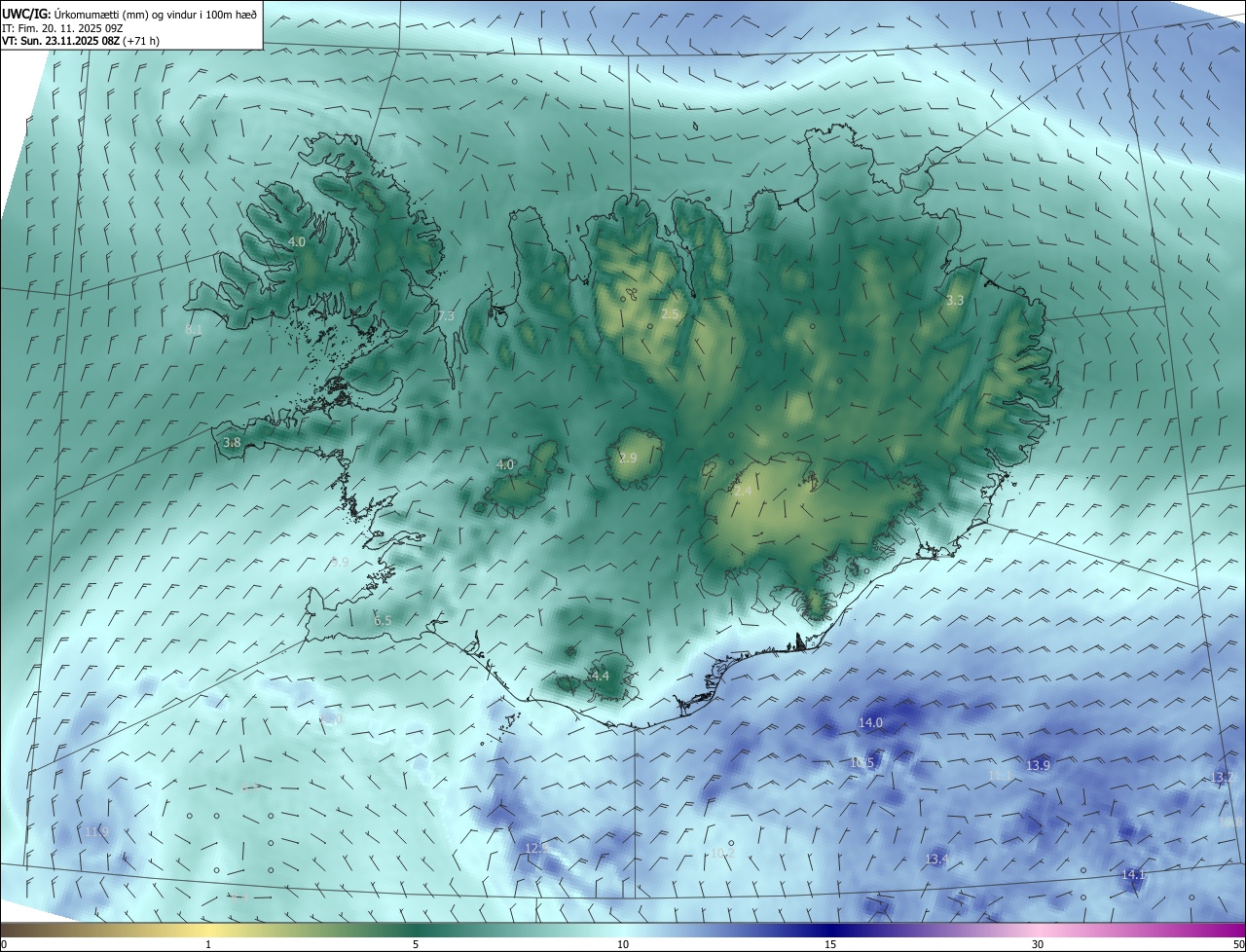Click the 13.4 precipitation value

point(936,860)
